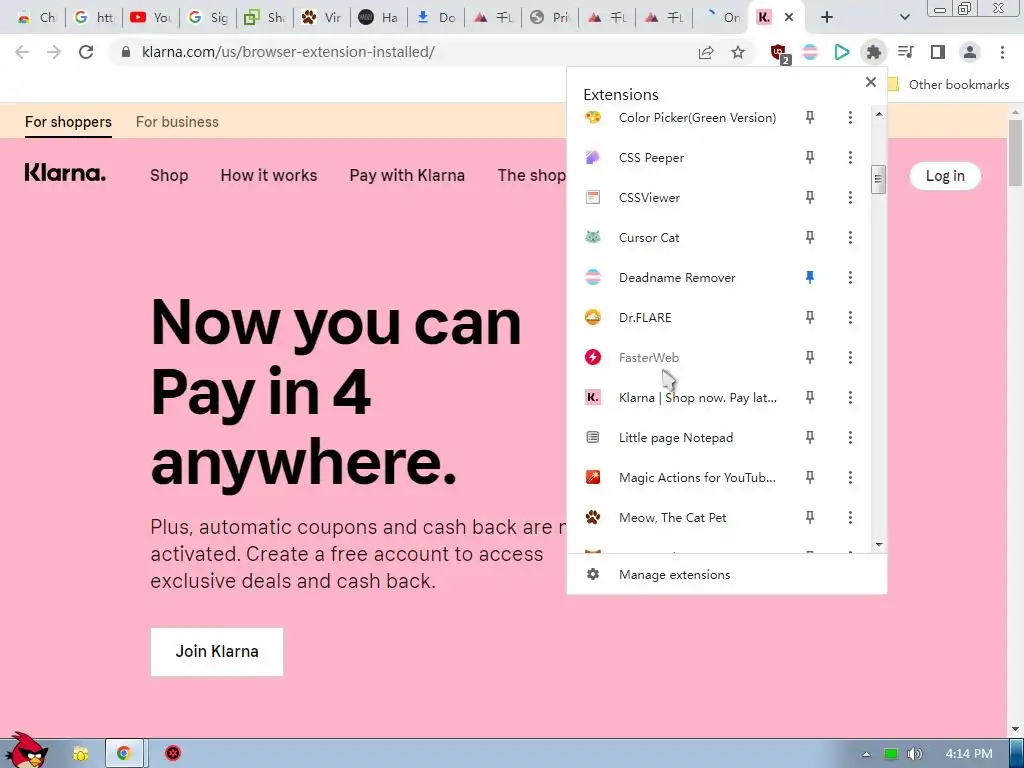Viewport: 1024px width, 768px height.
Task: Bookmark this page with the star
Action: click(x=738, y=52)
